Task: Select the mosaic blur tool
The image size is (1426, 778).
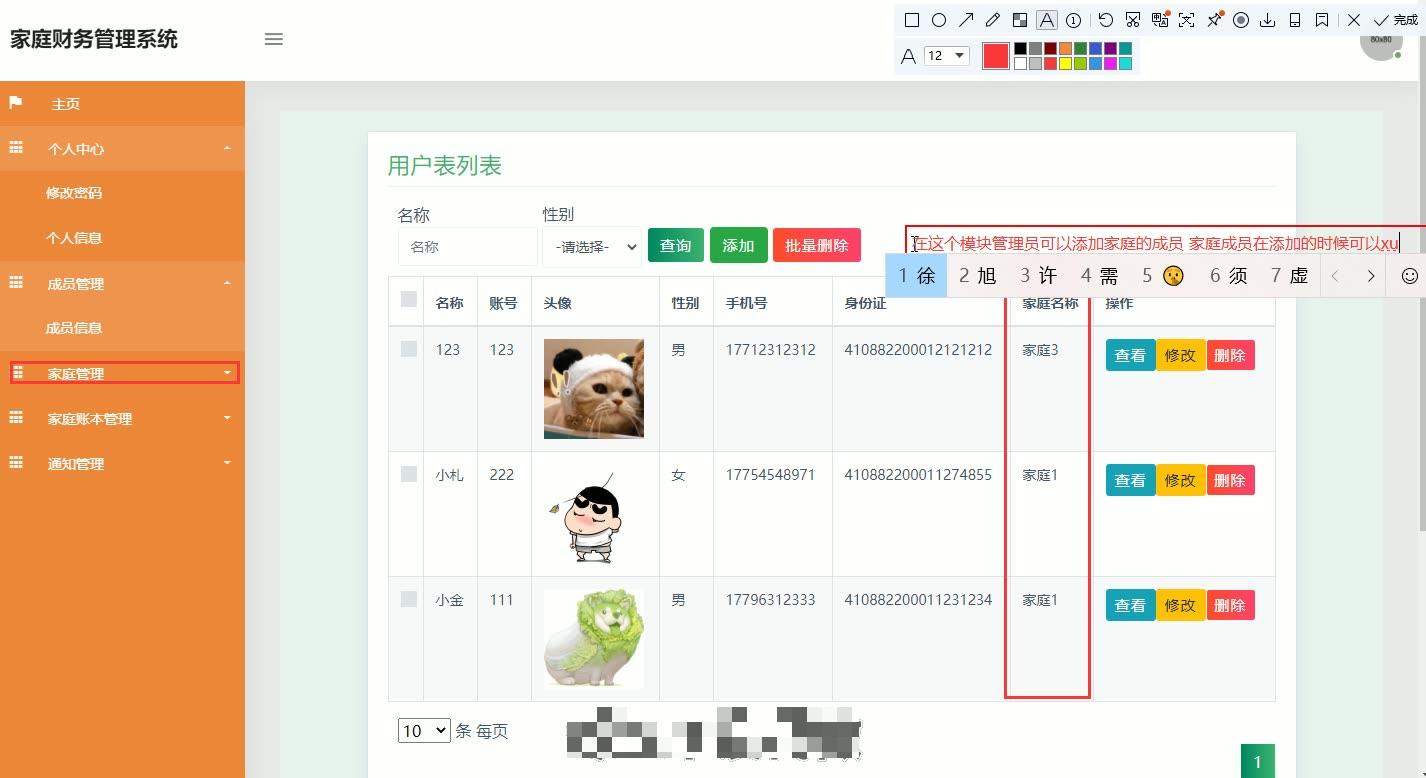Action: click(x=1020, y=19)
